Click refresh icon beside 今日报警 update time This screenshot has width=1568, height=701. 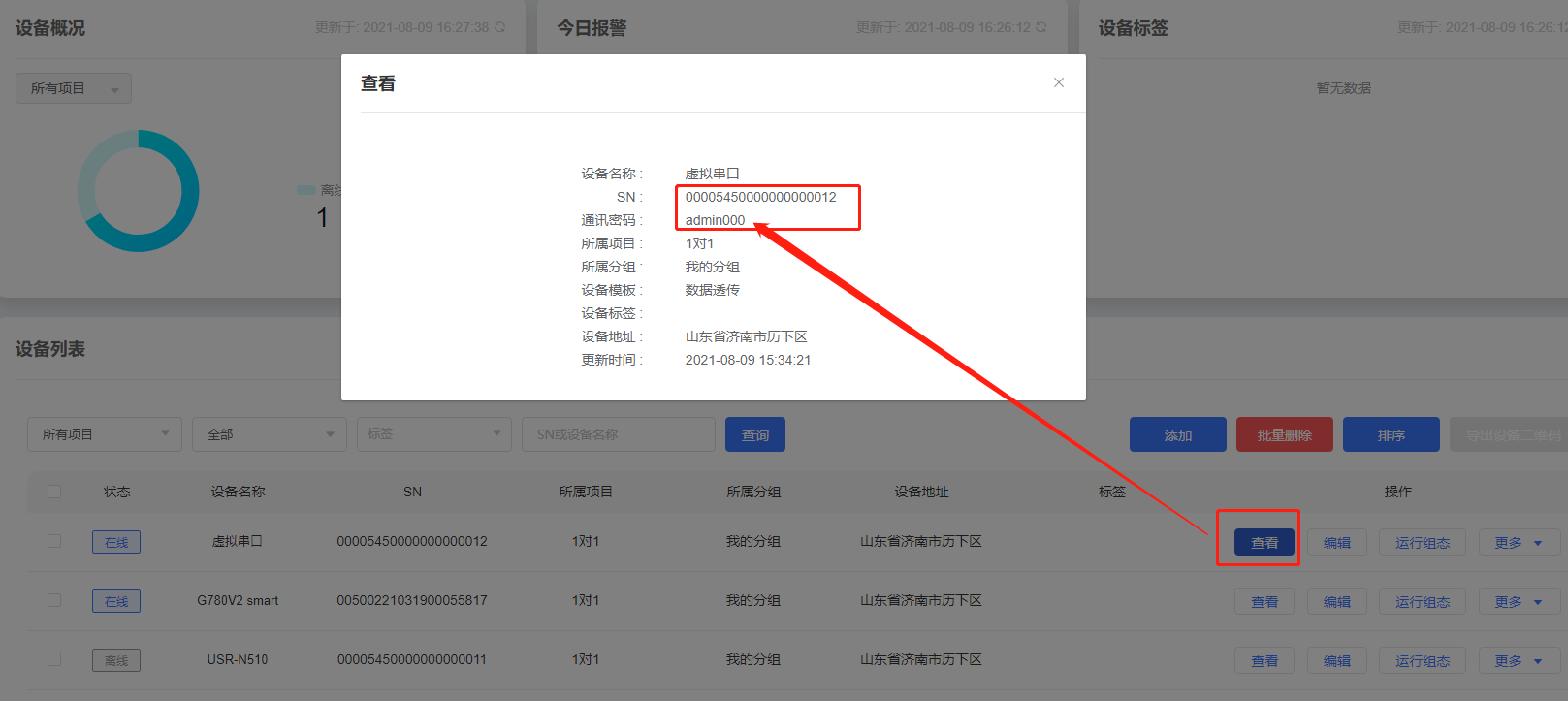(1041, 27)
